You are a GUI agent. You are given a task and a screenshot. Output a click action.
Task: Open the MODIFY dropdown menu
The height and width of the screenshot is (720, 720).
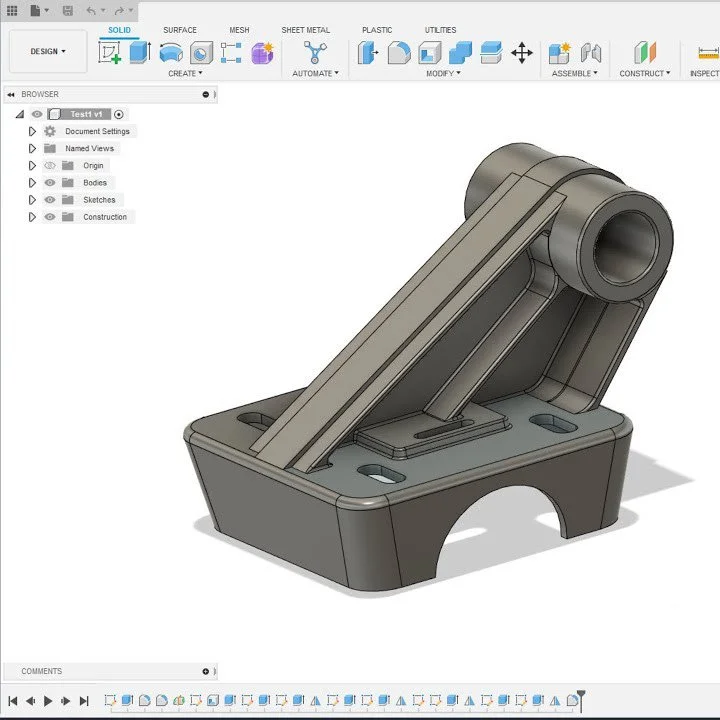point(443,73)
